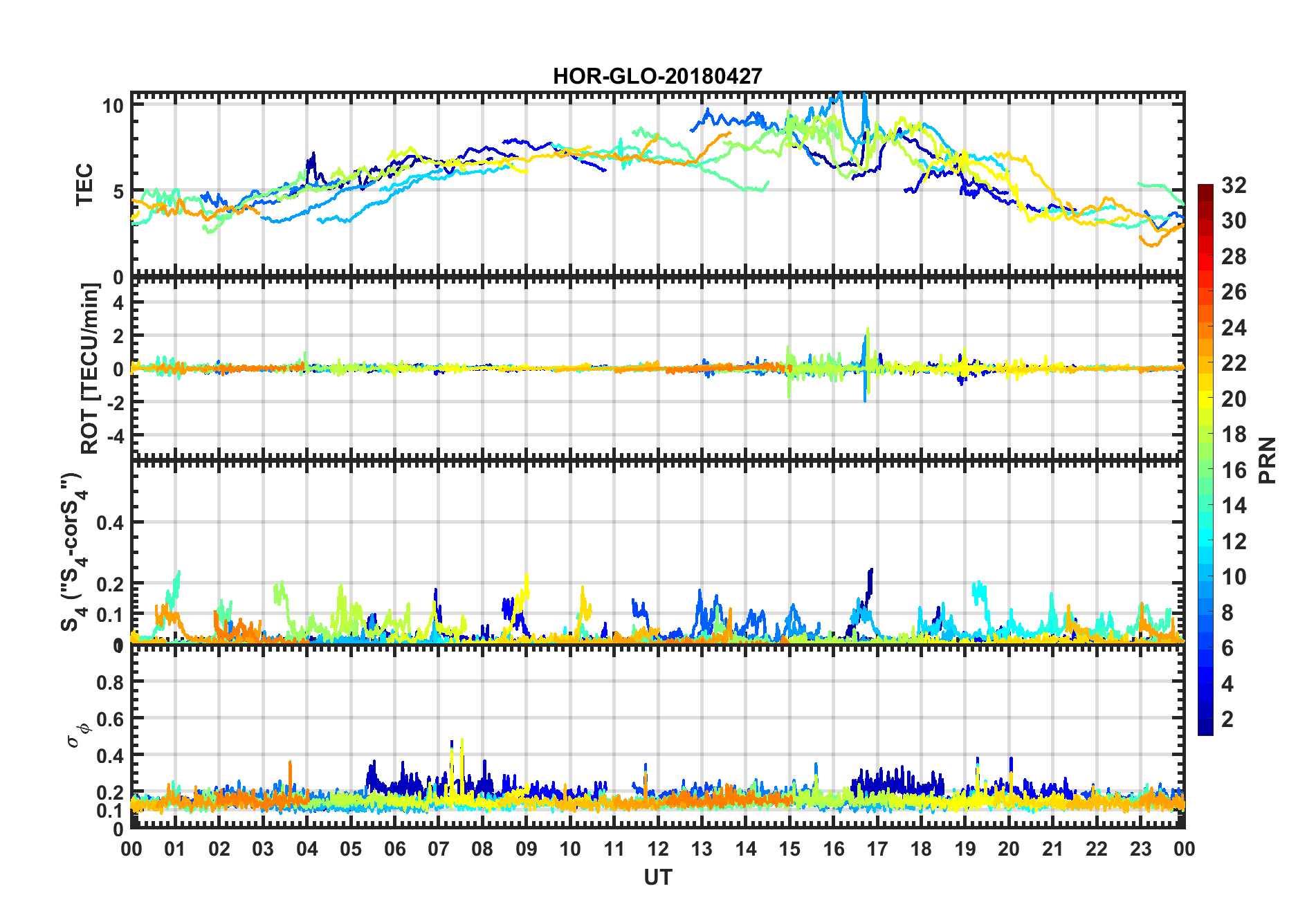This screenshot has height=920, width=1316.
Task: Click colorbar tick label 24
Action: [1234, 328]
